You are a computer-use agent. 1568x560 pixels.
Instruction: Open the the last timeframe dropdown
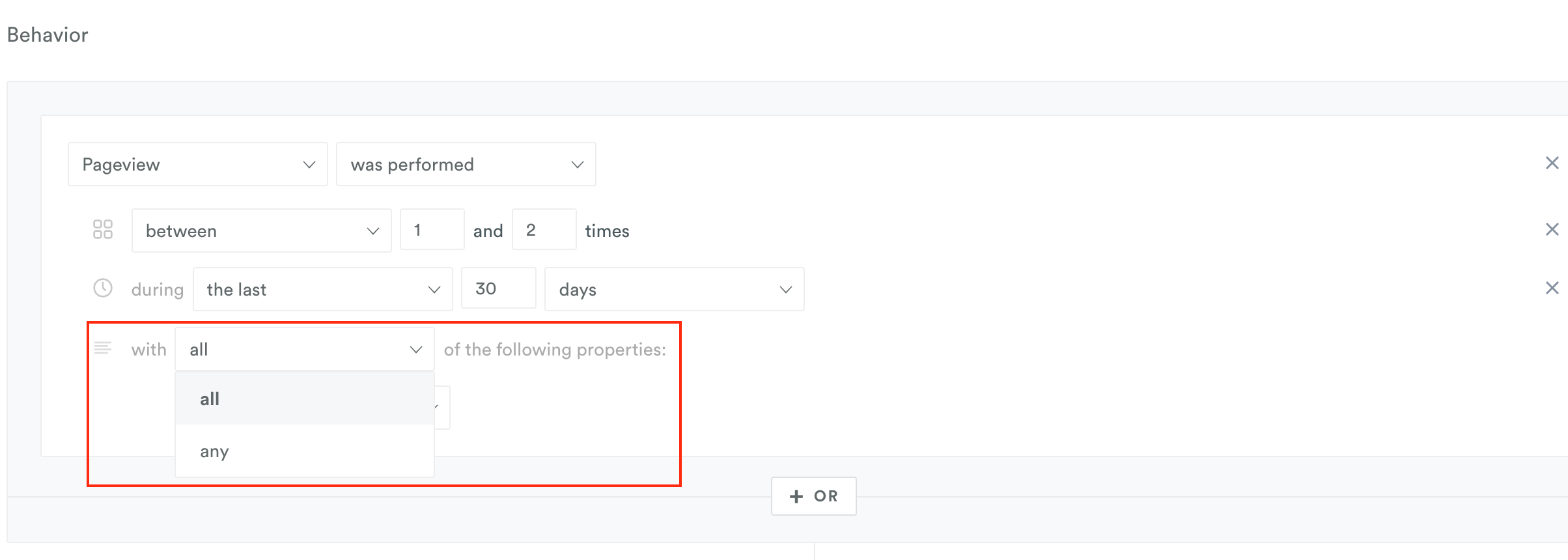pos(323,289)
